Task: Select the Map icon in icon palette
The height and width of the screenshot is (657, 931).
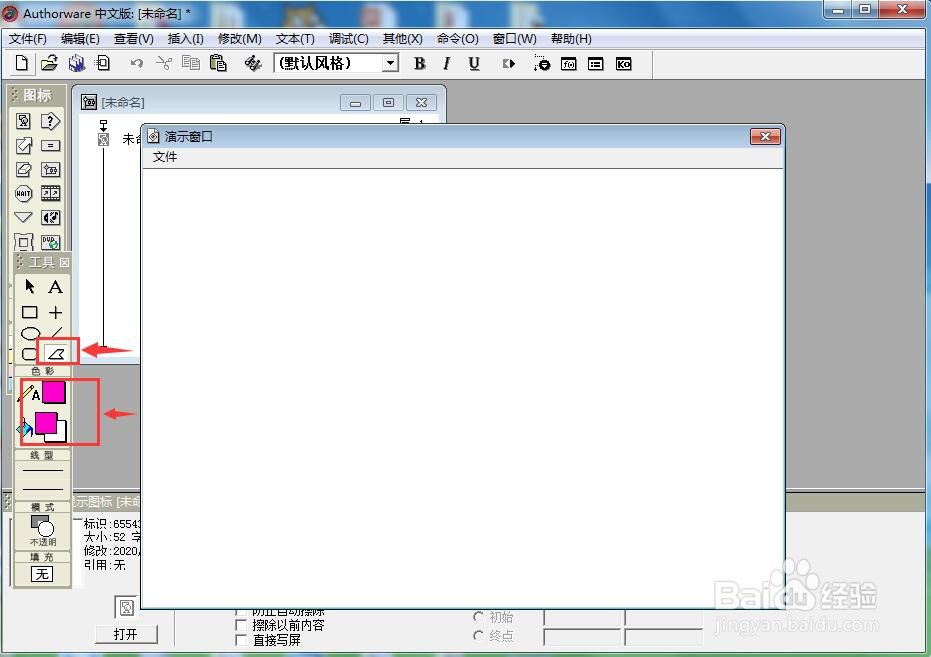Action: pyautogui.click(x=50, y=170)
